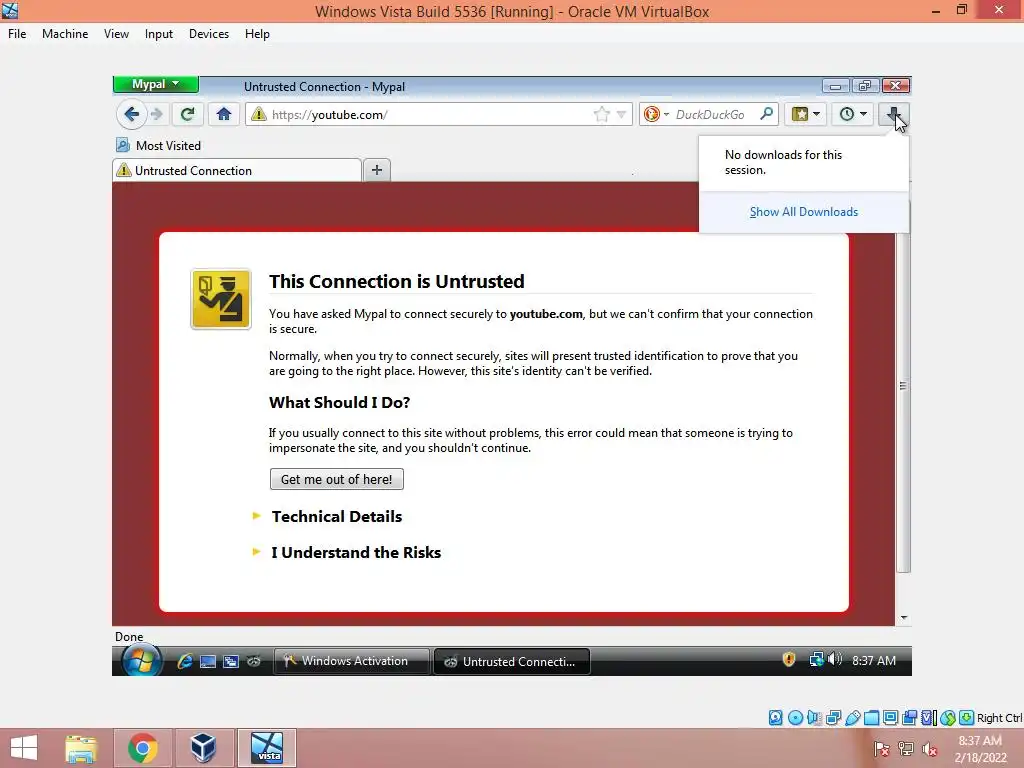Open the history clock button
Screen dimensions: 1024x768
[x=853, y=114]
